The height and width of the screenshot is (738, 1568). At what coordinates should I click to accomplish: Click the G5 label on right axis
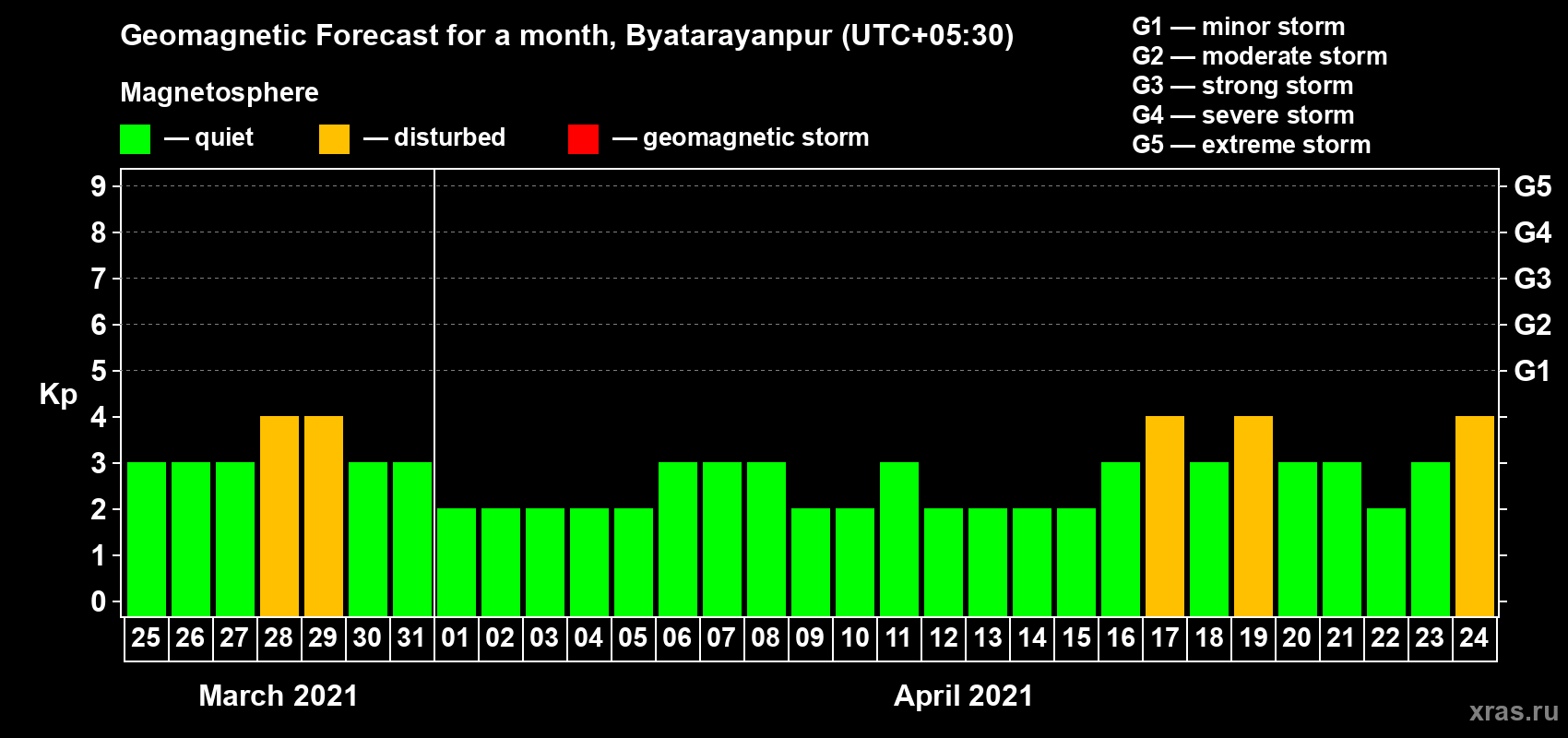point(1533,186)
